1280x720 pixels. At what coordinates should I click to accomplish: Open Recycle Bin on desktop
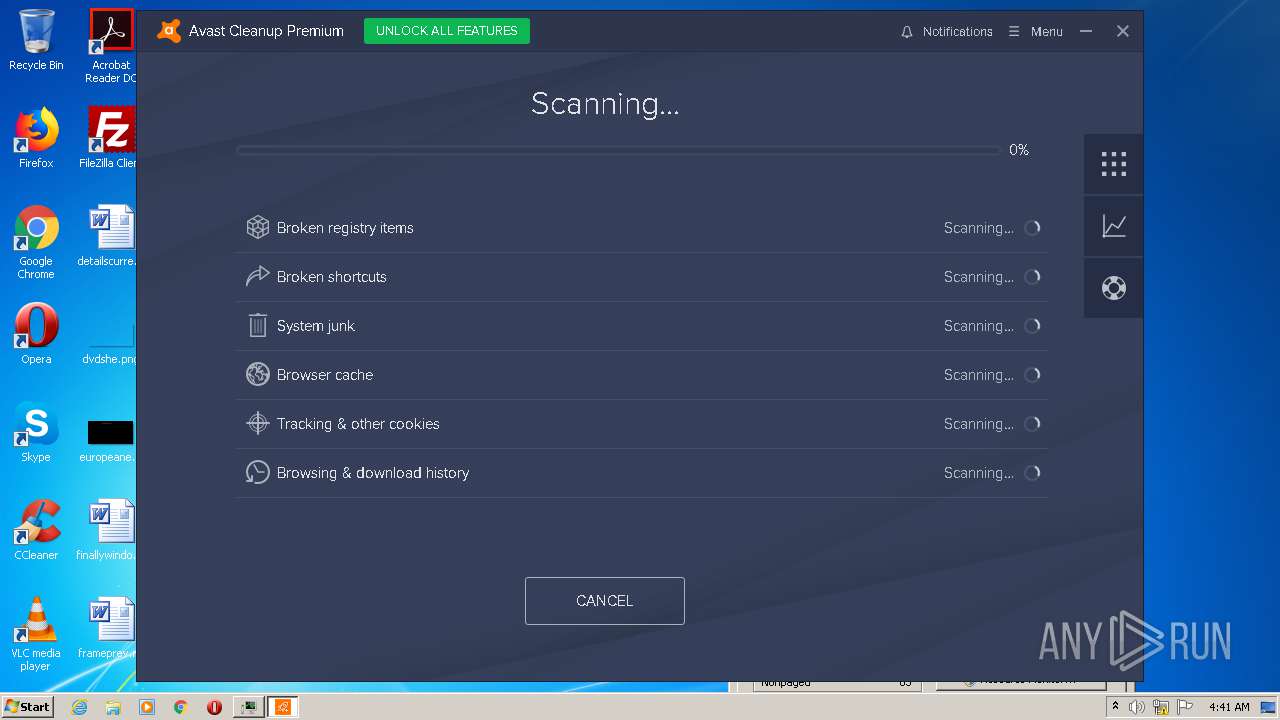point(36,41)
